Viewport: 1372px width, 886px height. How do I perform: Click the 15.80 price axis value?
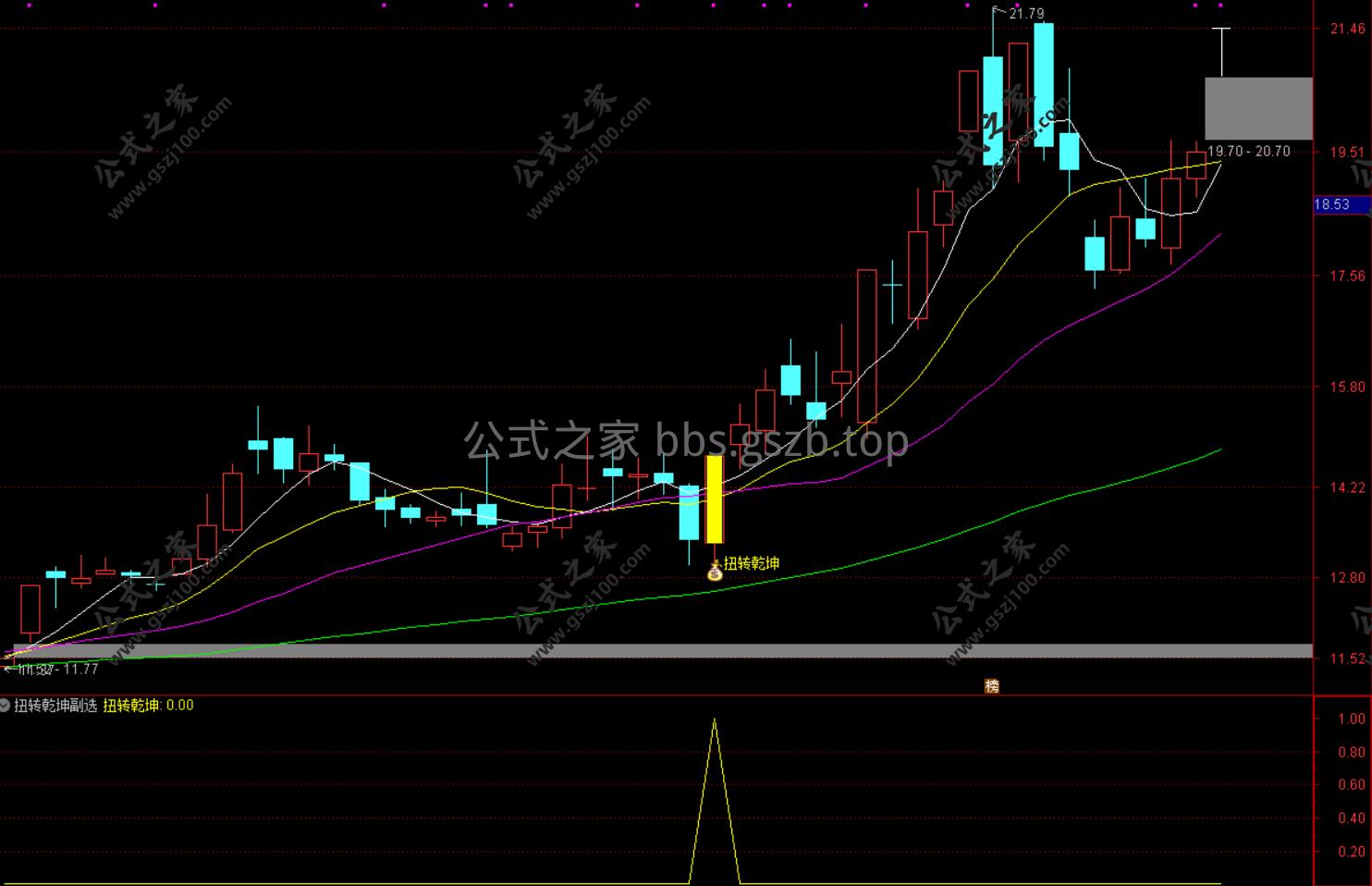tap(1347, 388)
